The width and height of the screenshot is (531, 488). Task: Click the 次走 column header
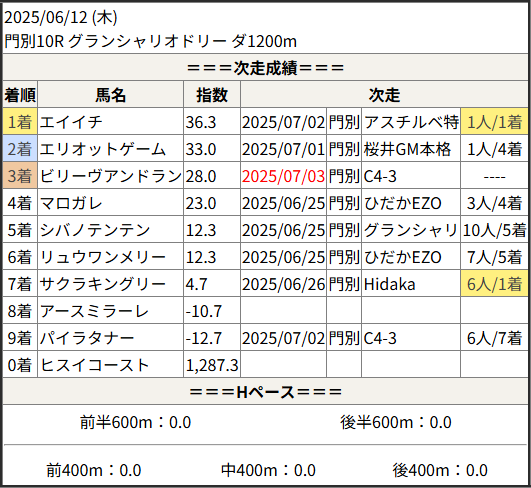(x=384, y=94)
